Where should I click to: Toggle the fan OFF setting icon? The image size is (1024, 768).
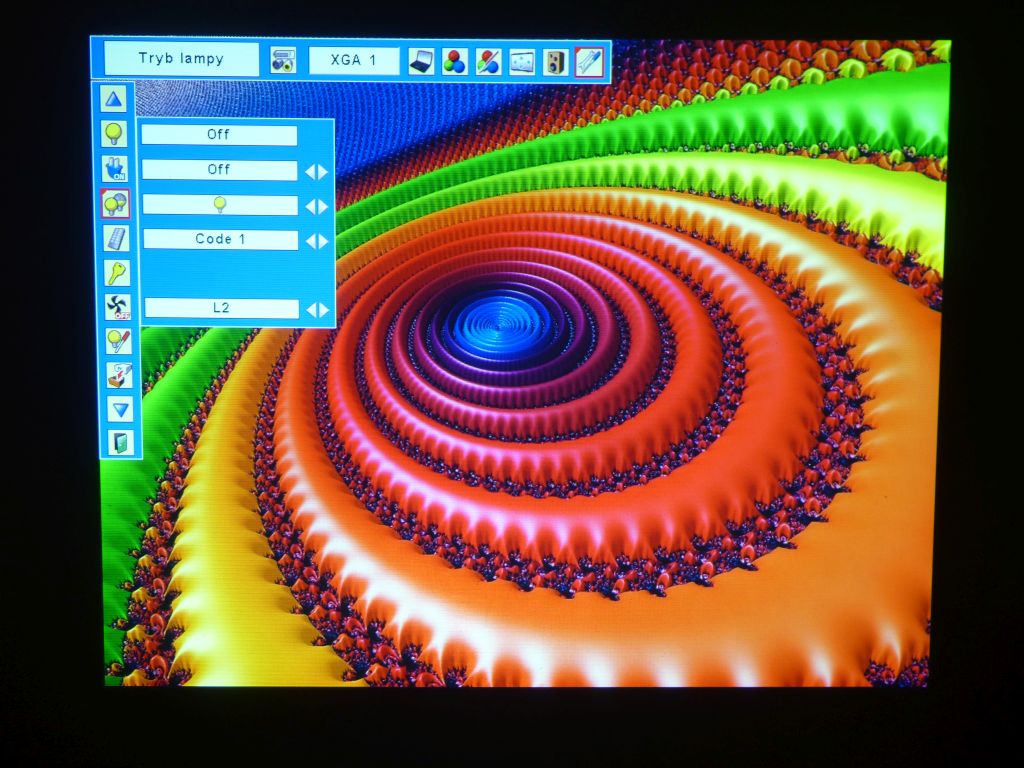(x=118, y=307)
